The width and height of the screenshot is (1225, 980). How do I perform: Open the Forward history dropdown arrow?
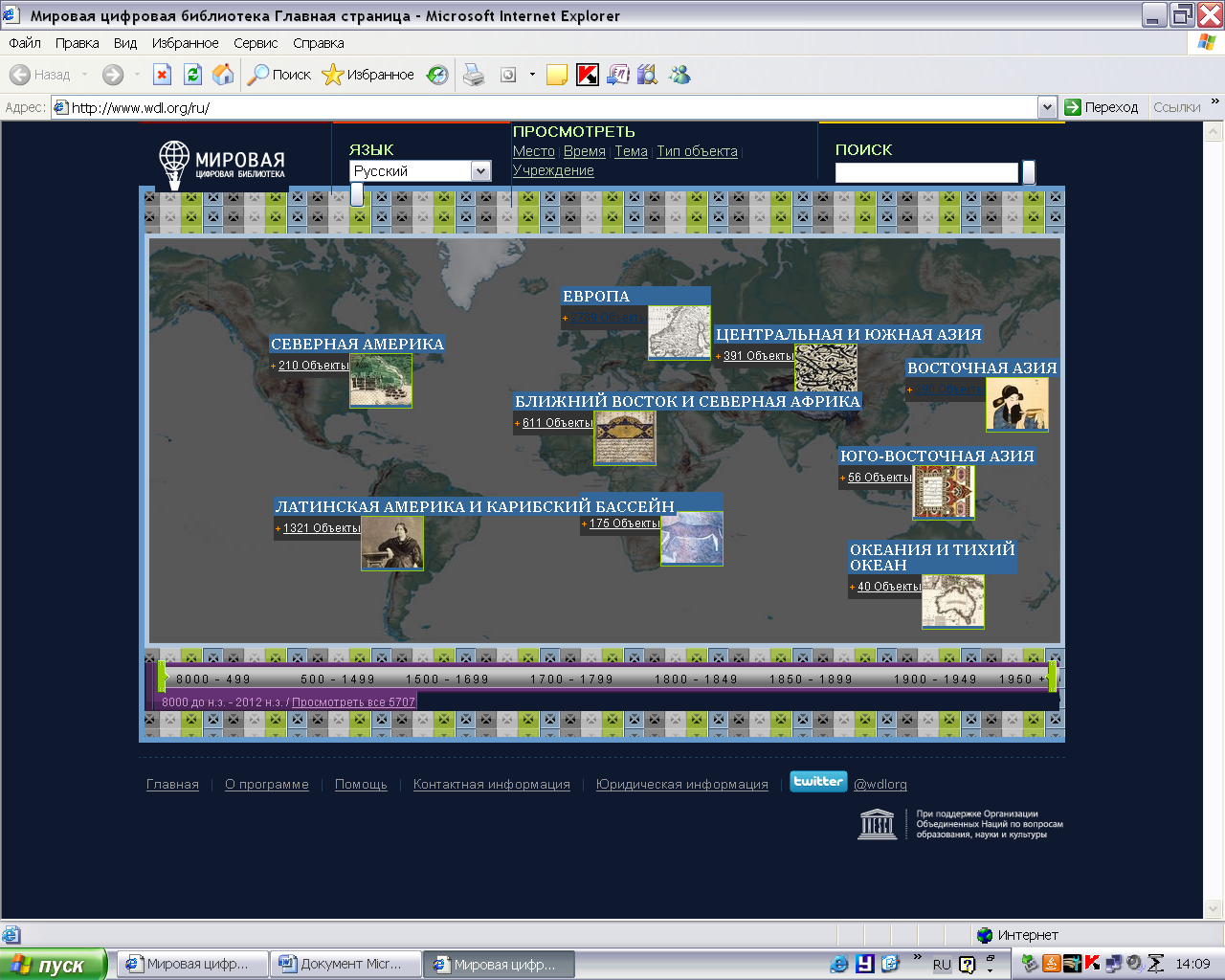[x=137, y=75]
